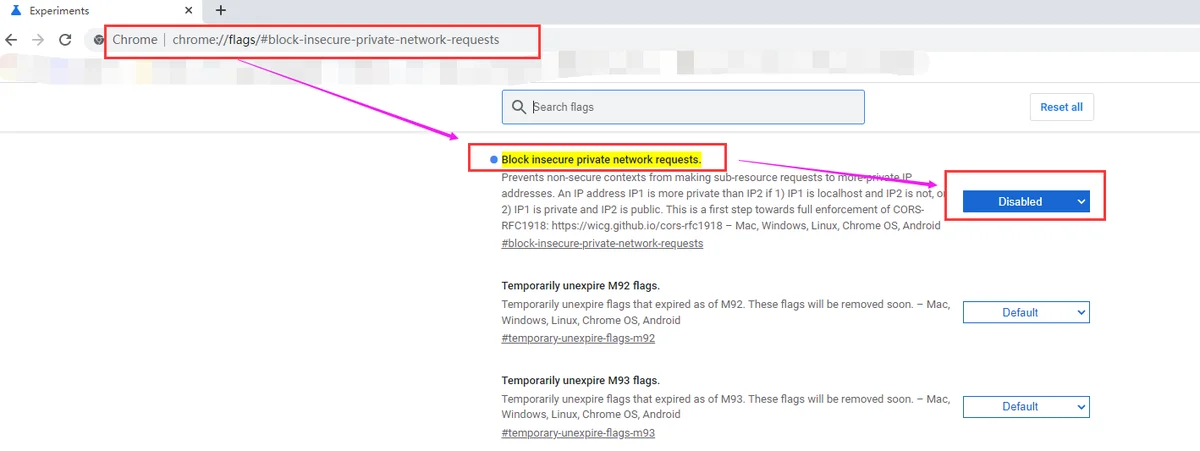
Task: Open a new tab with plus button
Action: [221, 10]
